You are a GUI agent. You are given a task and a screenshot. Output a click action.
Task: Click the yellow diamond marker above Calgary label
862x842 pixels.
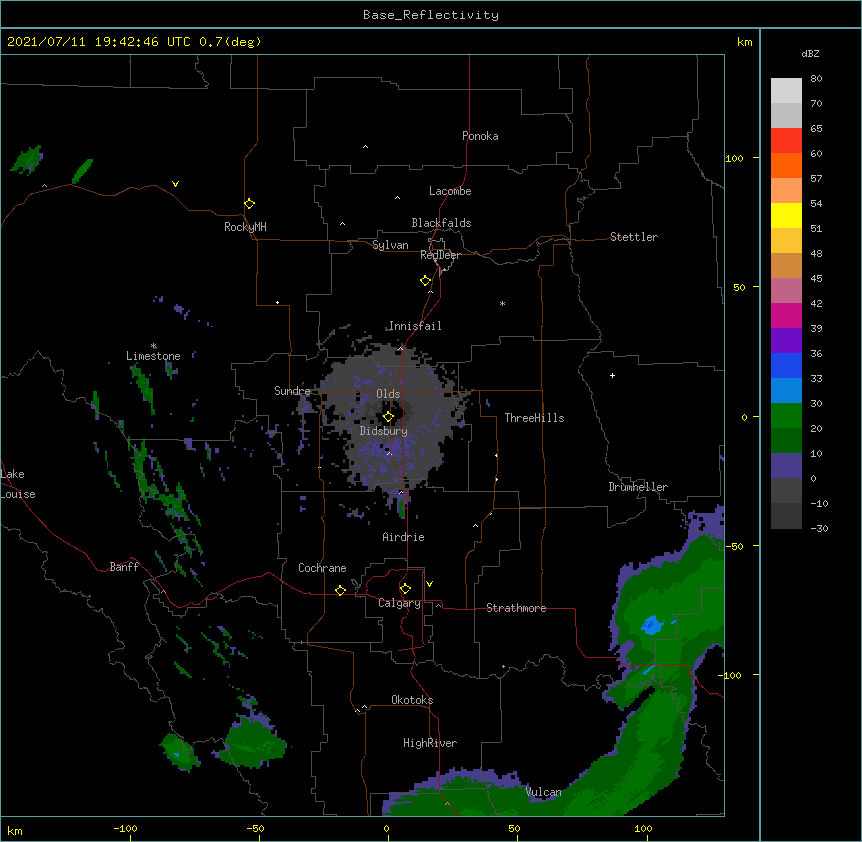(x=405, y=589)
